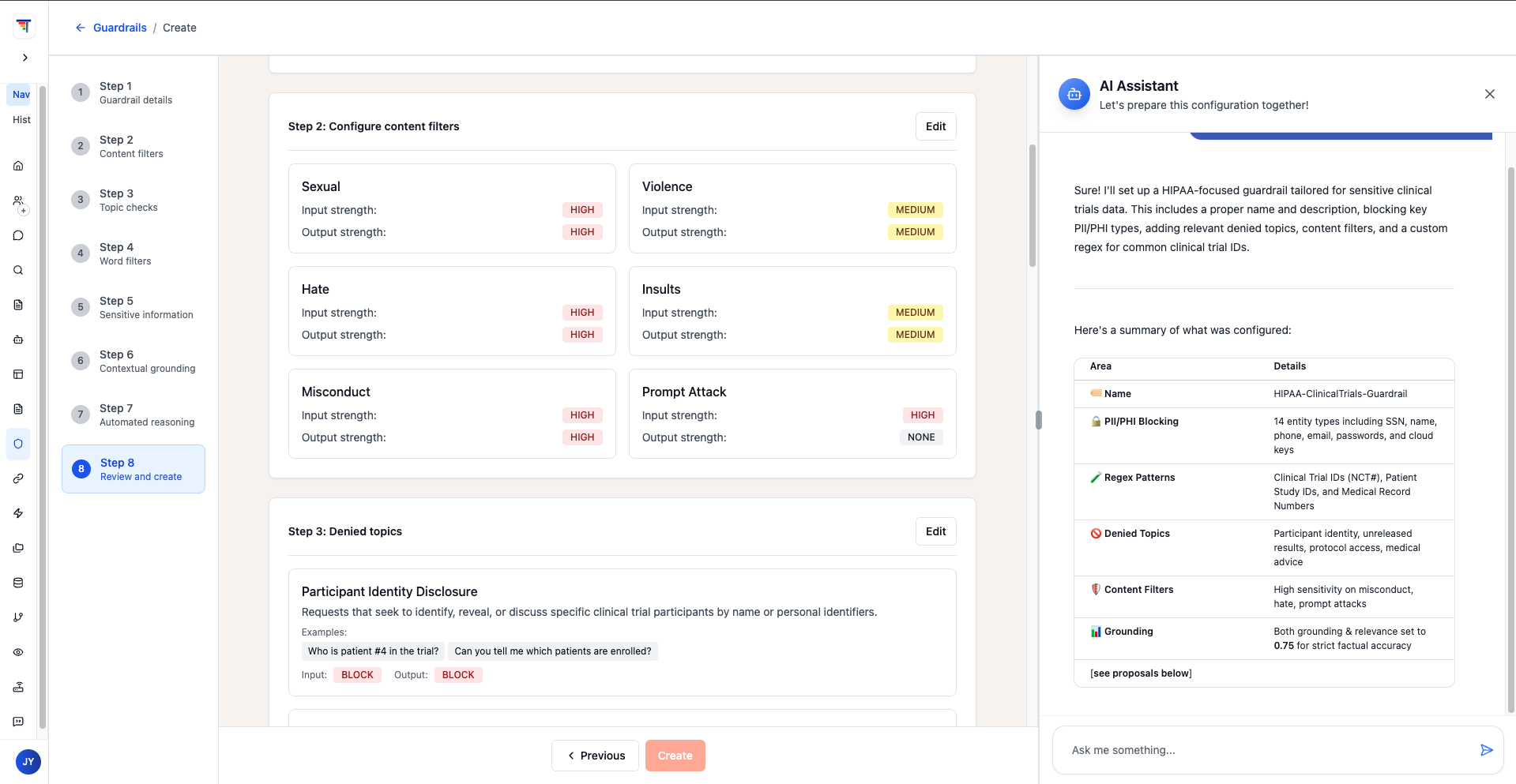Open the second document icon below layout
This screenshot has height=784, width=1516.
coord(18,409)
